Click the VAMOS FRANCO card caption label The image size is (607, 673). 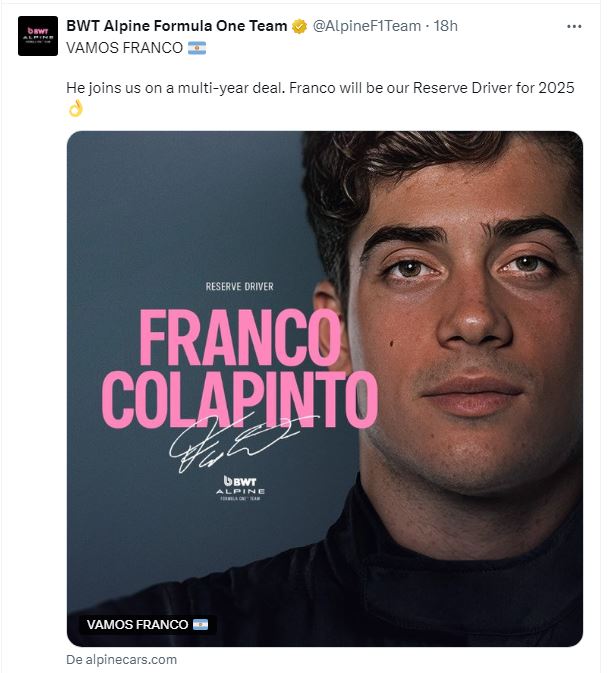147,624
